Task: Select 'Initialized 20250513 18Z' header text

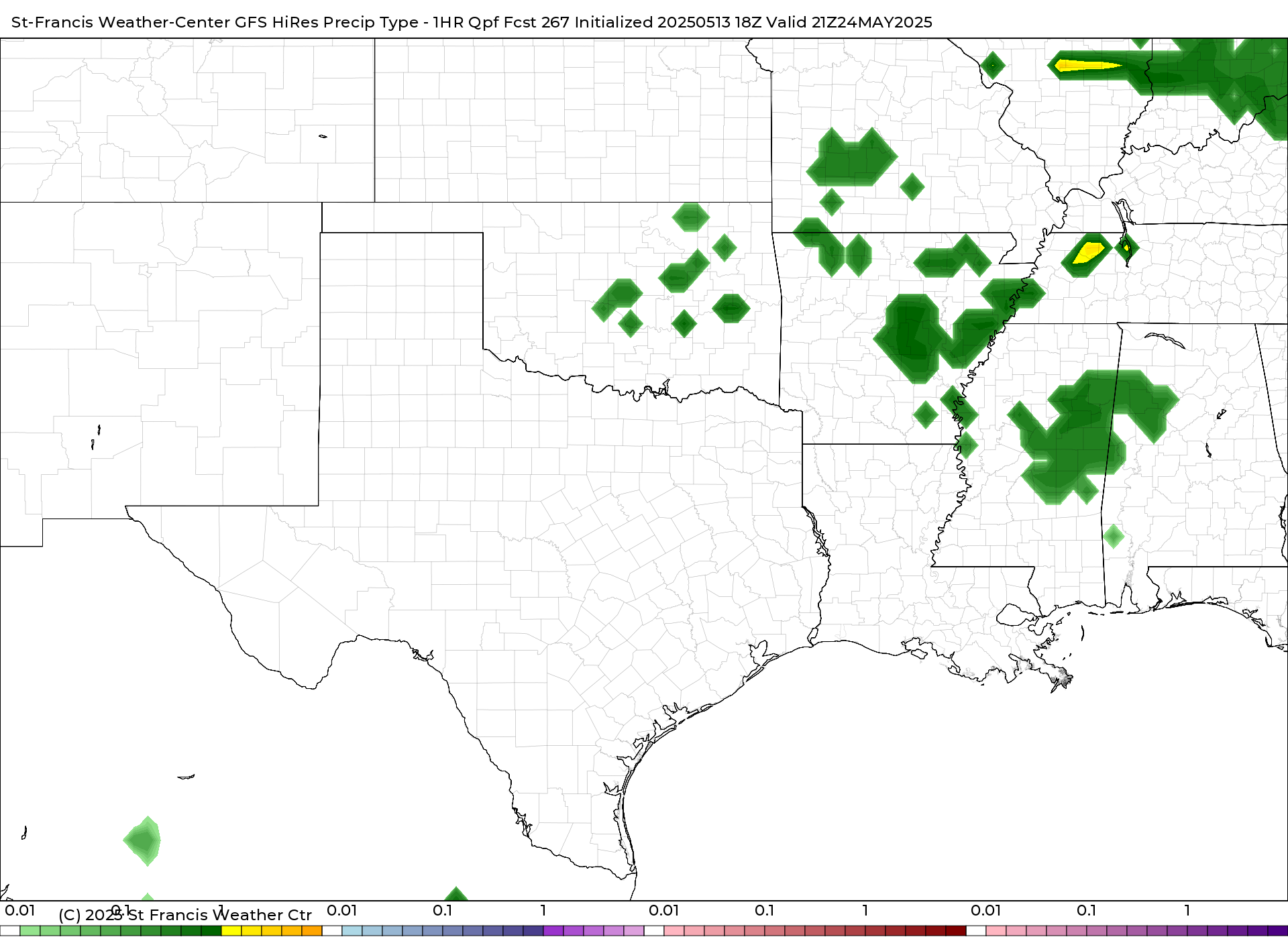Action: [x=668, y=22]
